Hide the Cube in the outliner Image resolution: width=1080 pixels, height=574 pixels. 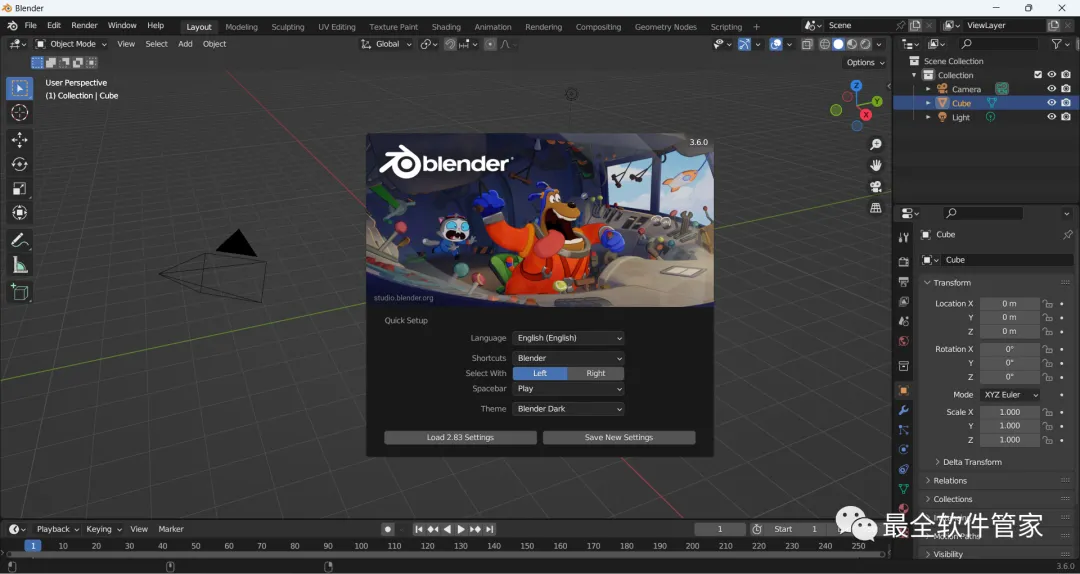click(x=1051, y=103)
